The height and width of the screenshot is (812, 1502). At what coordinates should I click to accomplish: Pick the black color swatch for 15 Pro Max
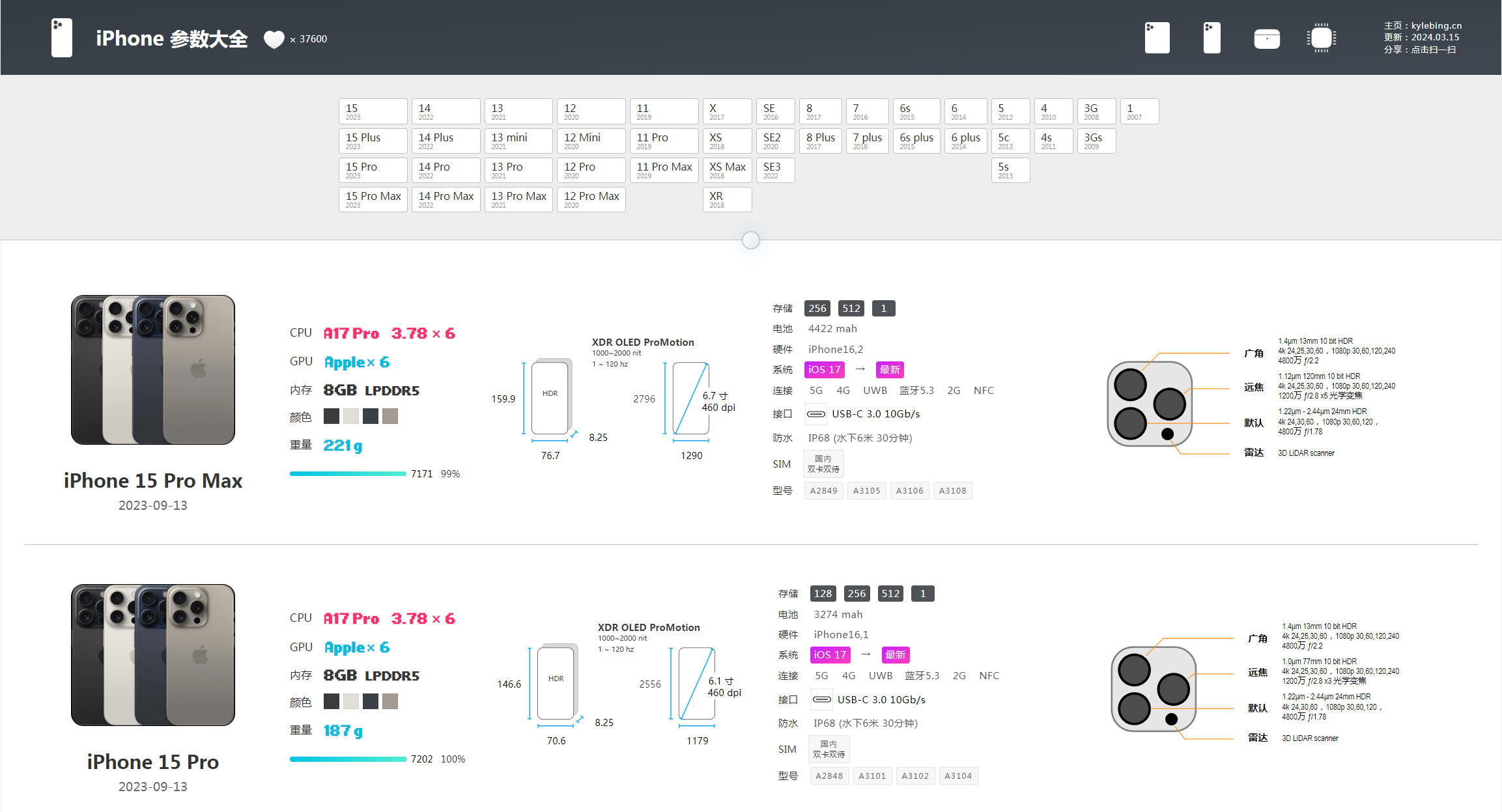tap(332, 416)
